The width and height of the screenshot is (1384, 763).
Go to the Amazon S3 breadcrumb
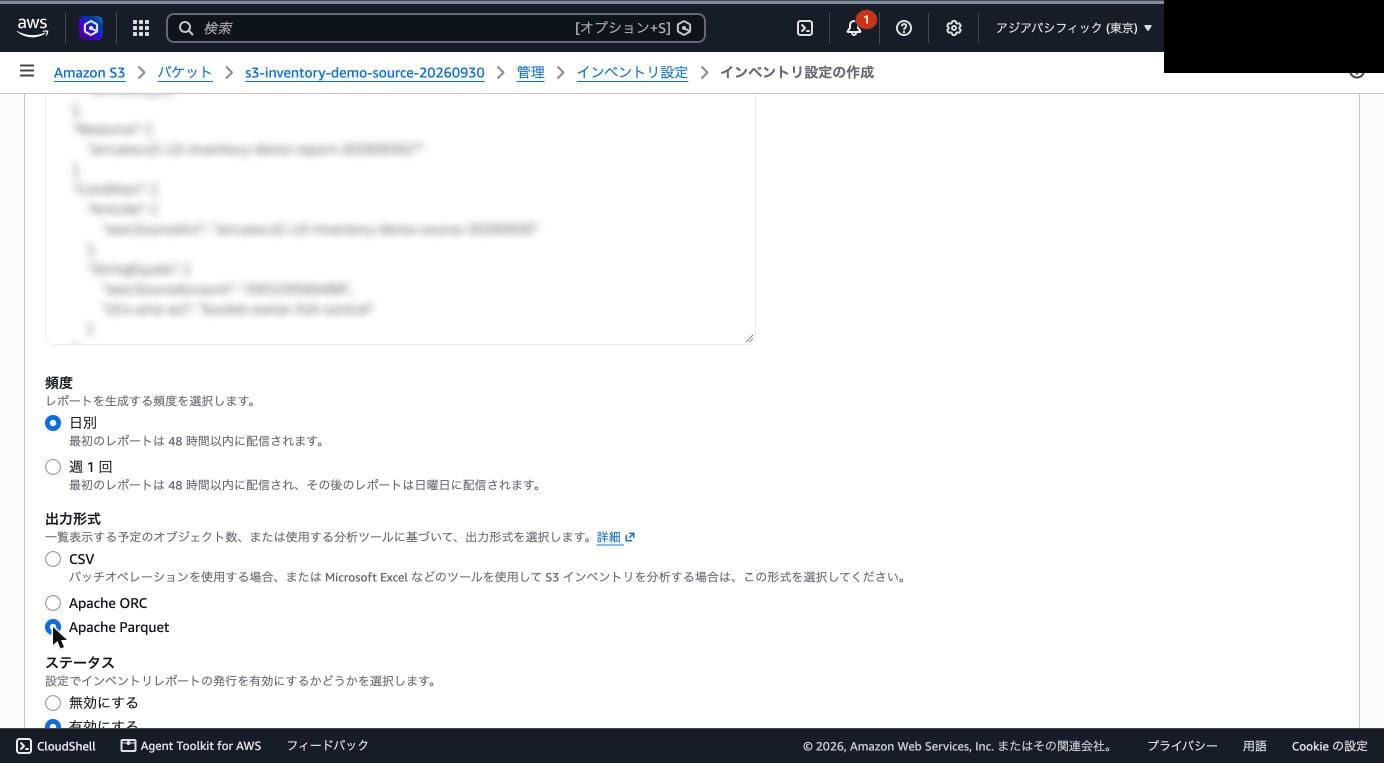point(89,73)
